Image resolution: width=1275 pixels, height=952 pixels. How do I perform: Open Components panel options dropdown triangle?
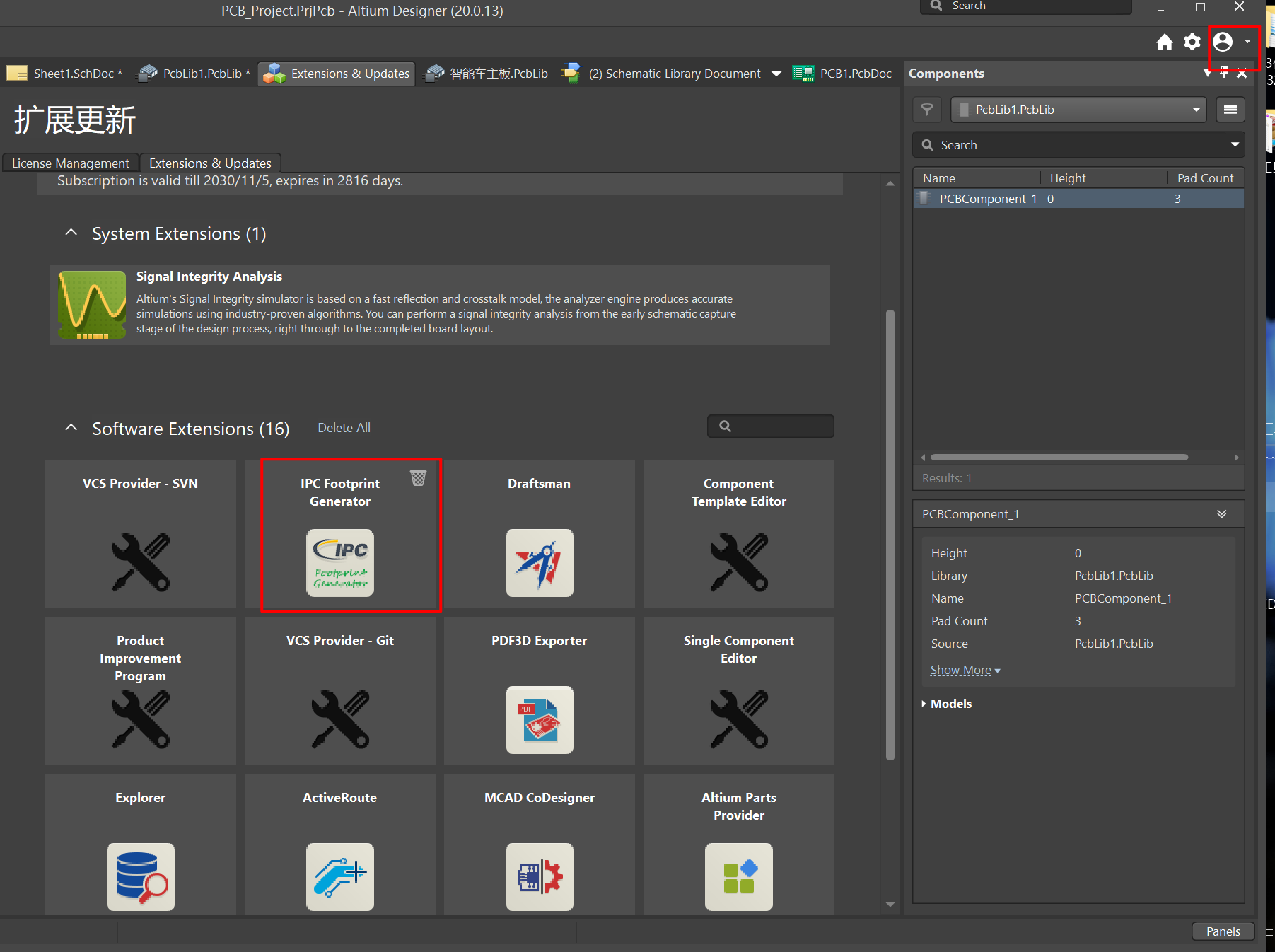point(1207,73)
